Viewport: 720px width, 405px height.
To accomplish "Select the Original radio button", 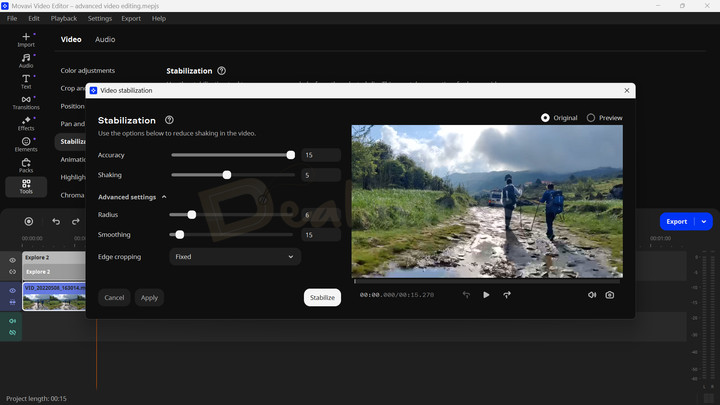I will [x=545, y=118].
